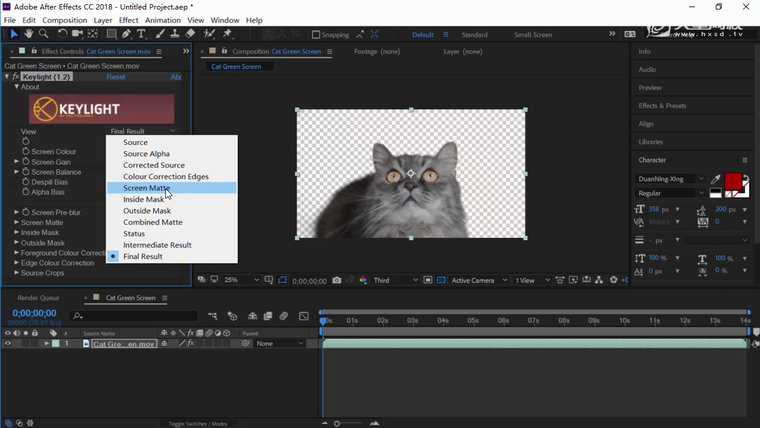Click the Graph Editor icon in the timeline
This screenshot has width=760, height=428.
pos(303,316)
